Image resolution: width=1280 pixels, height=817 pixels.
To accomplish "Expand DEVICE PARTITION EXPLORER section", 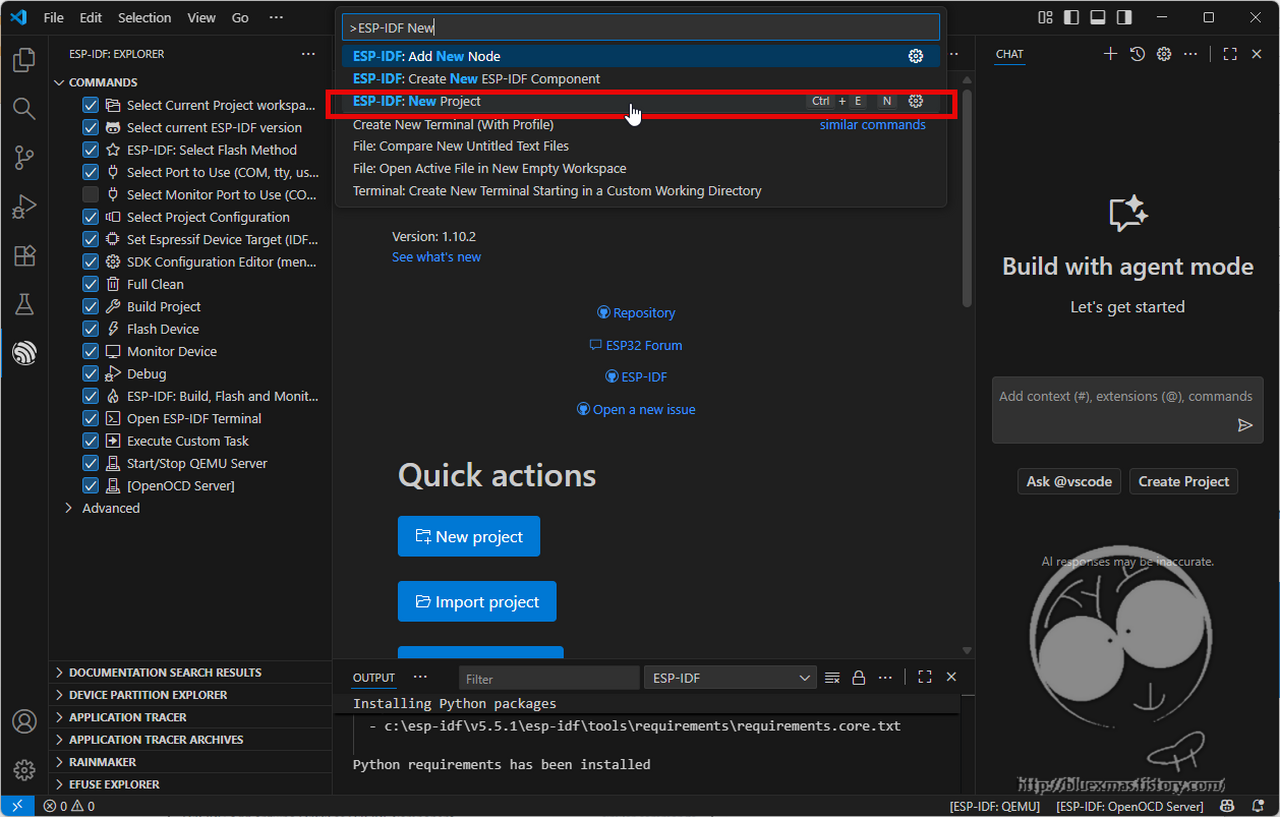I will click(190, 695).
